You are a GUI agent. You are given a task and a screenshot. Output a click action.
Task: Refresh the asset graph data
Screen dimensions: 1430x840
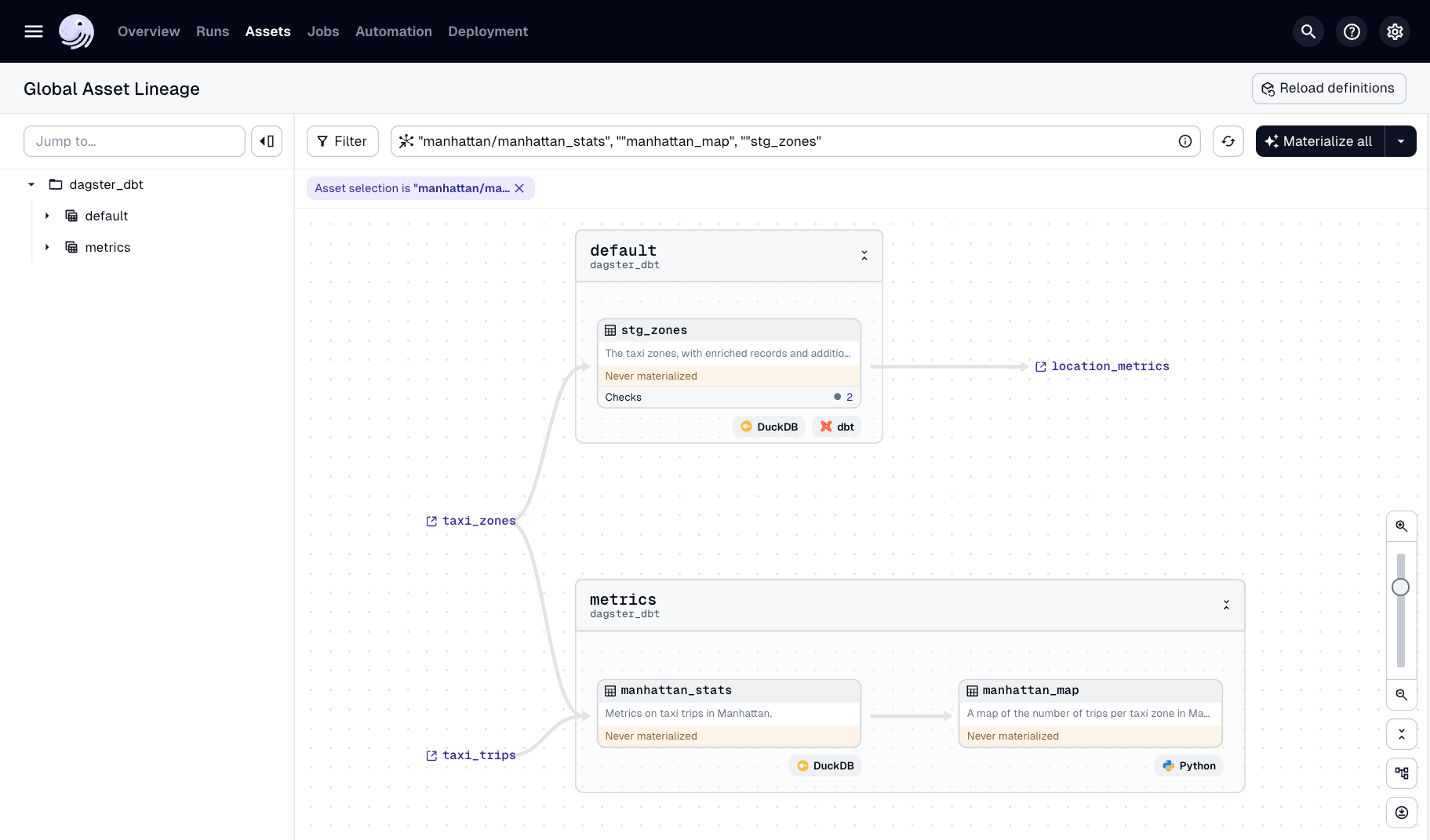(1228, 141)
